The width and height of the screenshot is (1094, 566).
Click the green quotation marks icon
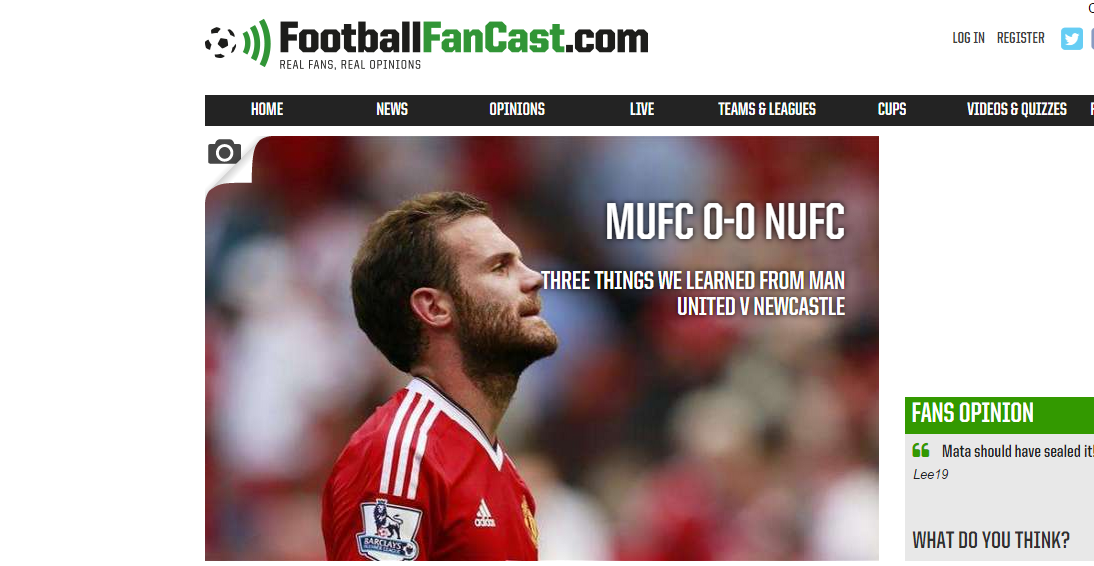(x=920, y=450)
